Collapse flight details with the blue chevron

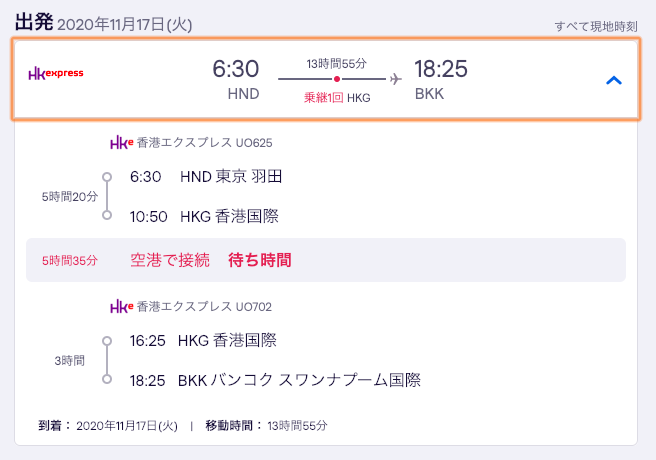tap(614, 80)
